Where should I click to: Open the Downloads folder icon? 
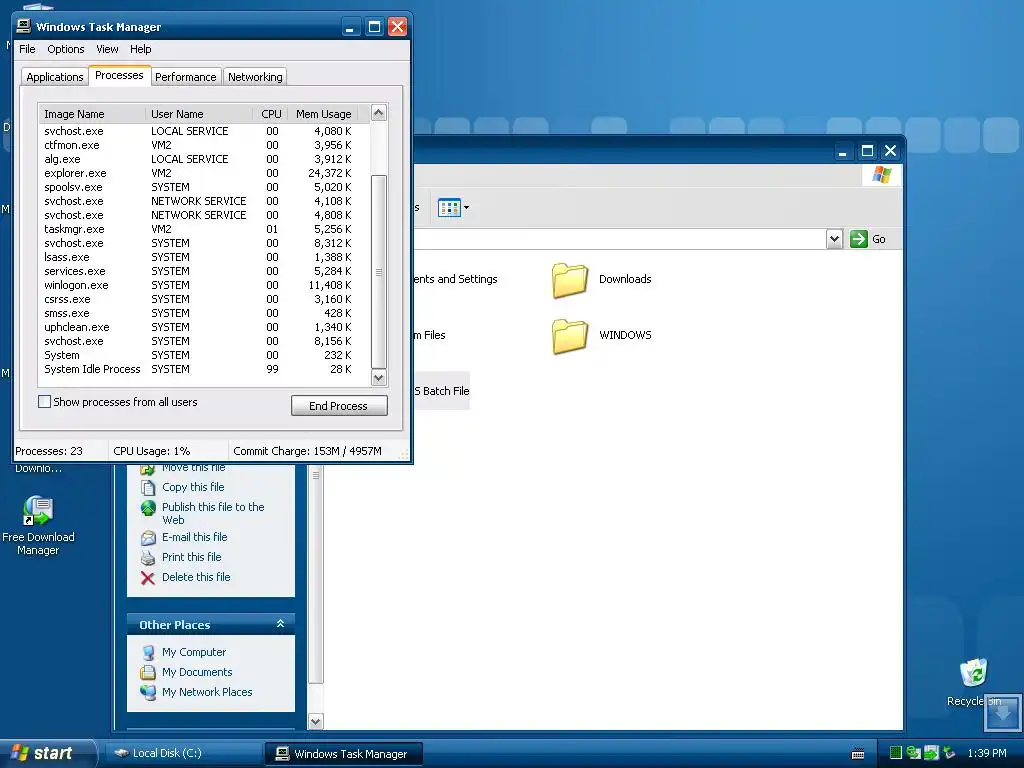(569, 280)
